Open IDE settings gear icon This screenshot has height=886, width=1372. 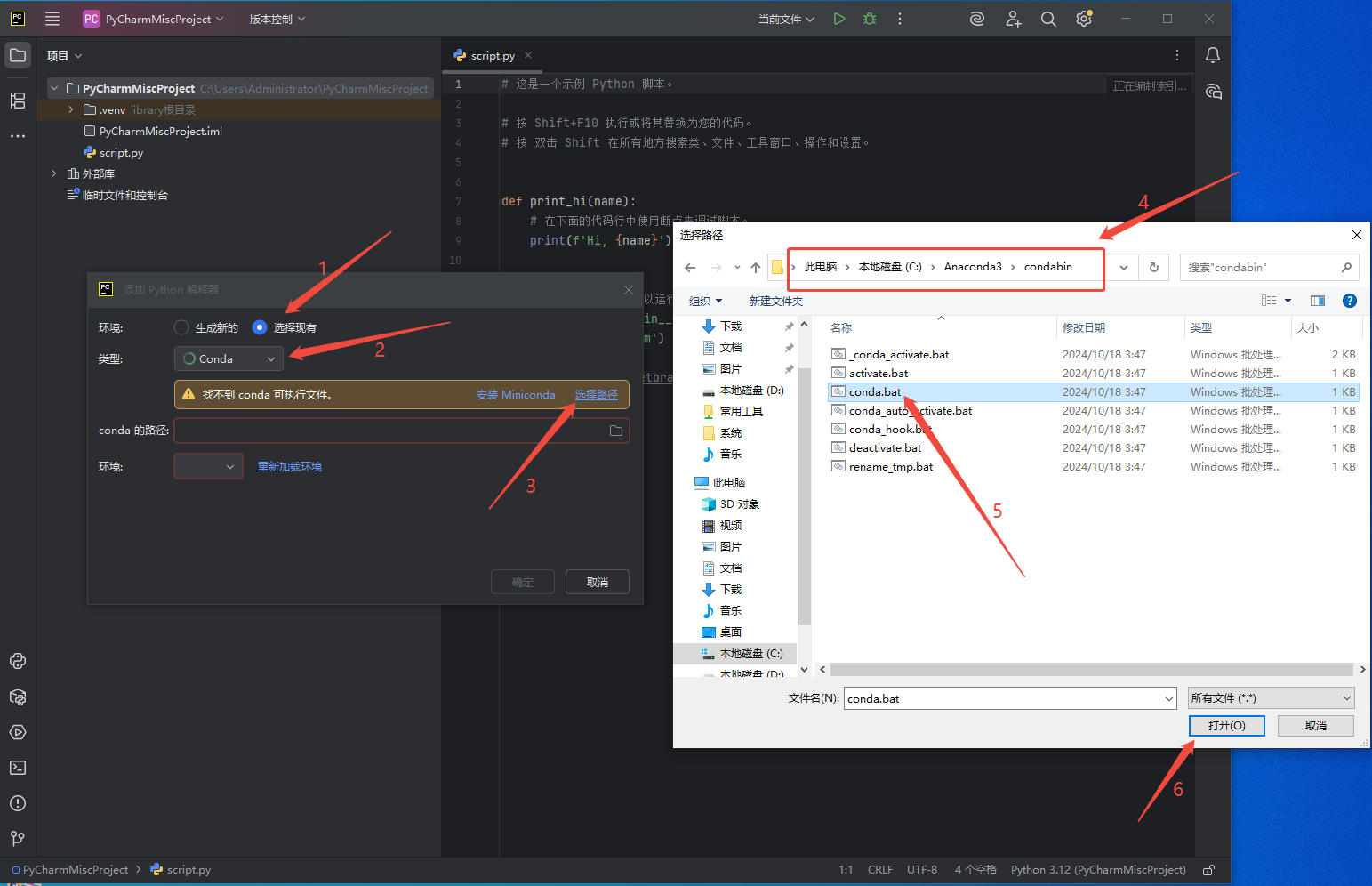[x=1083, y=19]
